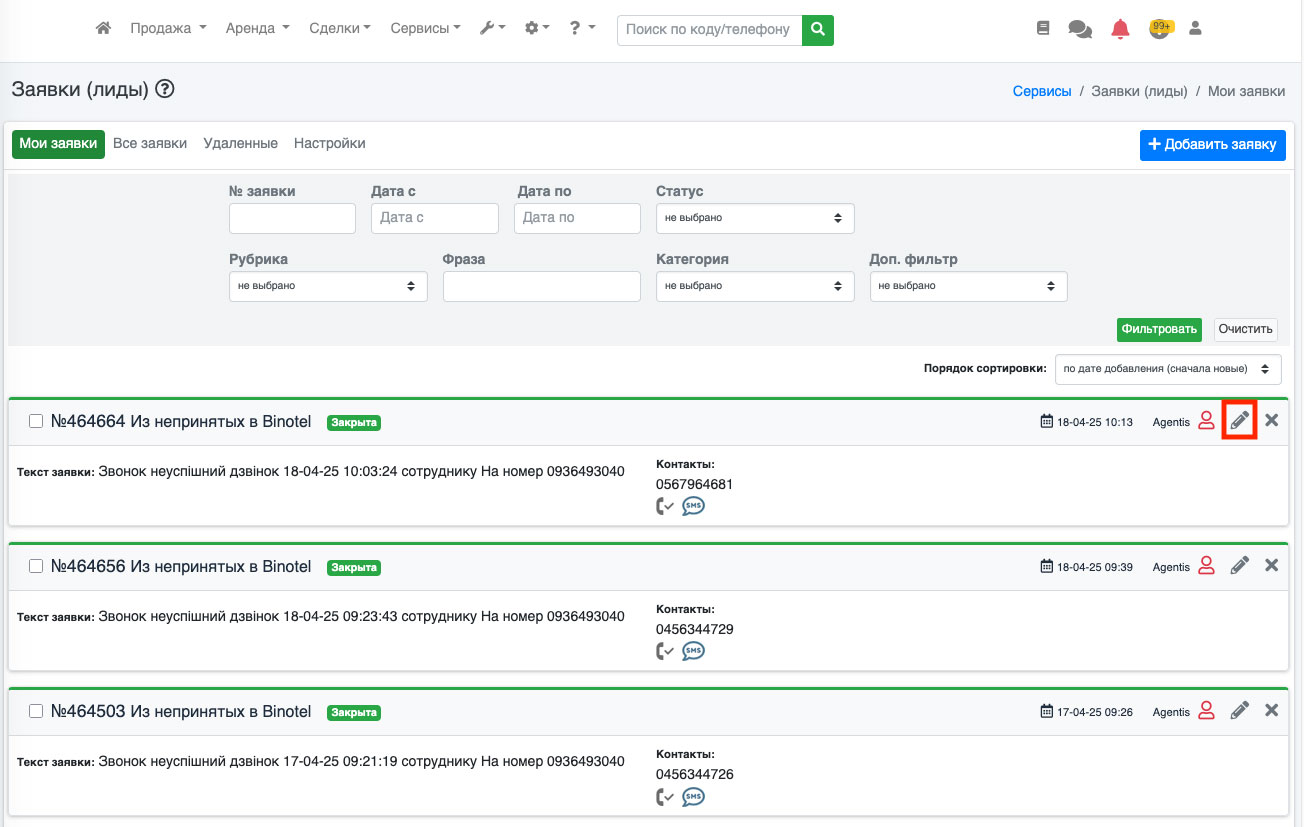Open the Статус dropdown filter

755,218
